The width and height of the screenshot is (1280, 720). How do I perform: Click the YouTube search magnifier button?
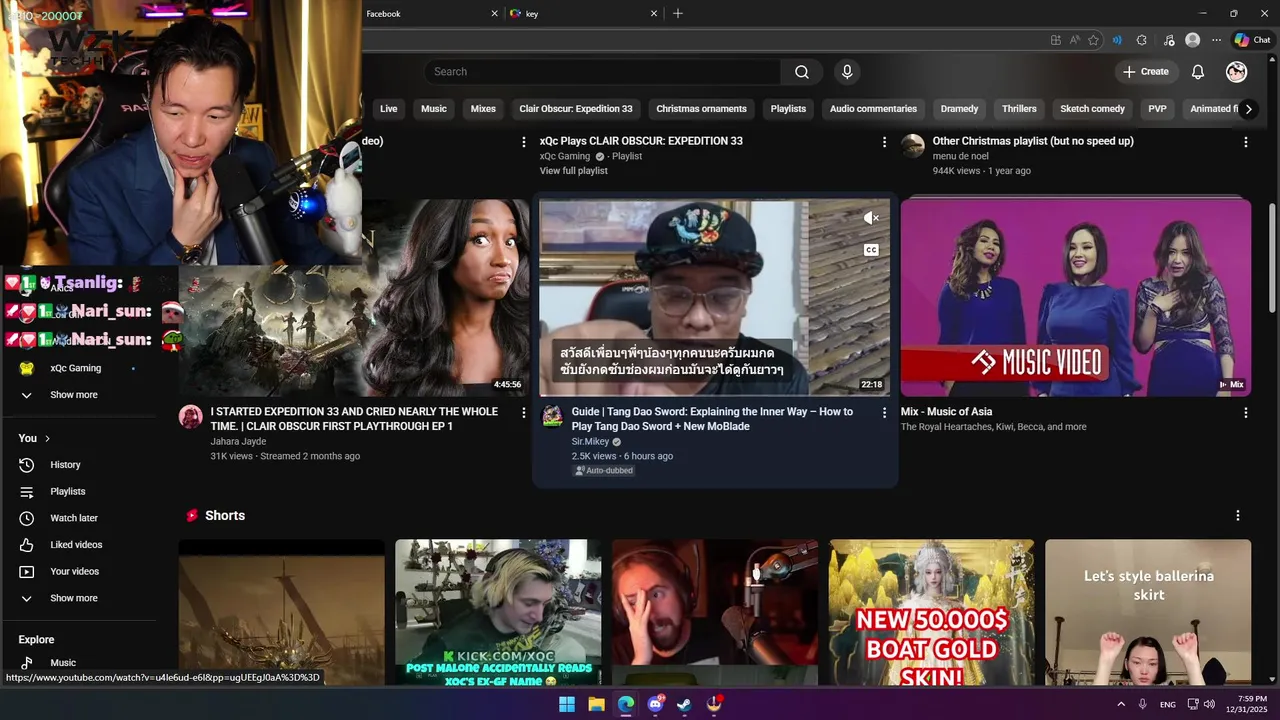(x=801, y=72)
